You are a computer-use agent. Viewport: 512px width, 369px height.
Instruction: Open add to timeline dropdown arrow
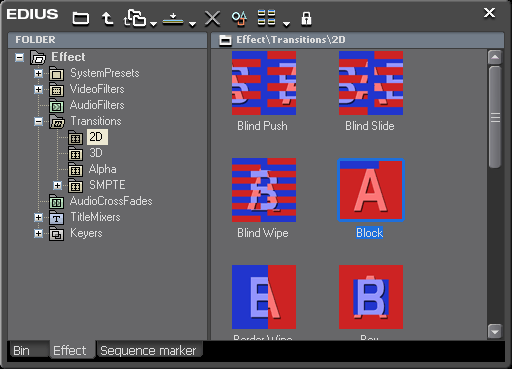pos(192,24)
